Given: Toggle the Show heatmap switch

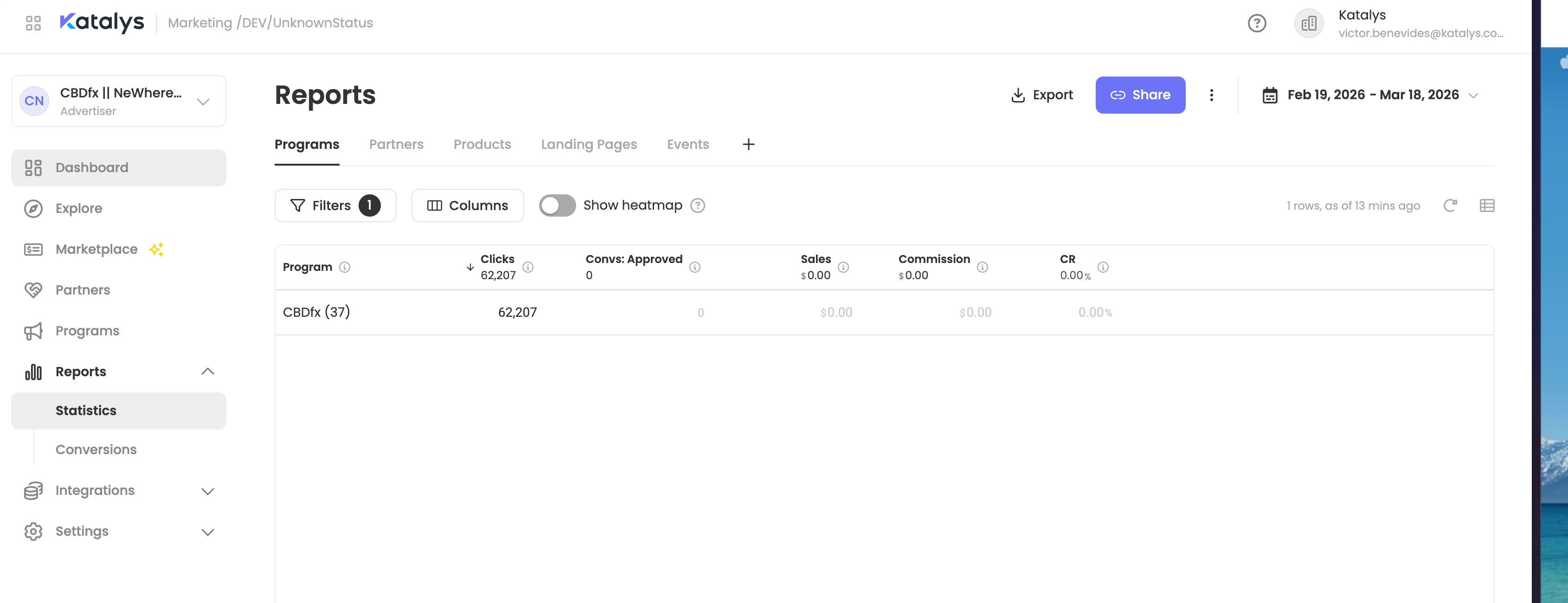Looking at the screenshot, I should point(557,205).
